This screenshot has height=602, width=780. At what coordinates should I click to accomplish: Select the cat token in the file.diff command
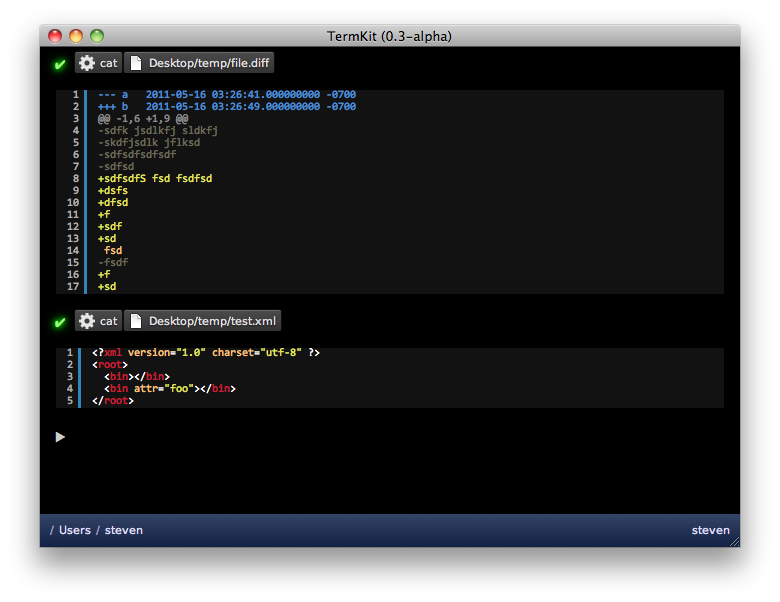(x=108, y=63)
